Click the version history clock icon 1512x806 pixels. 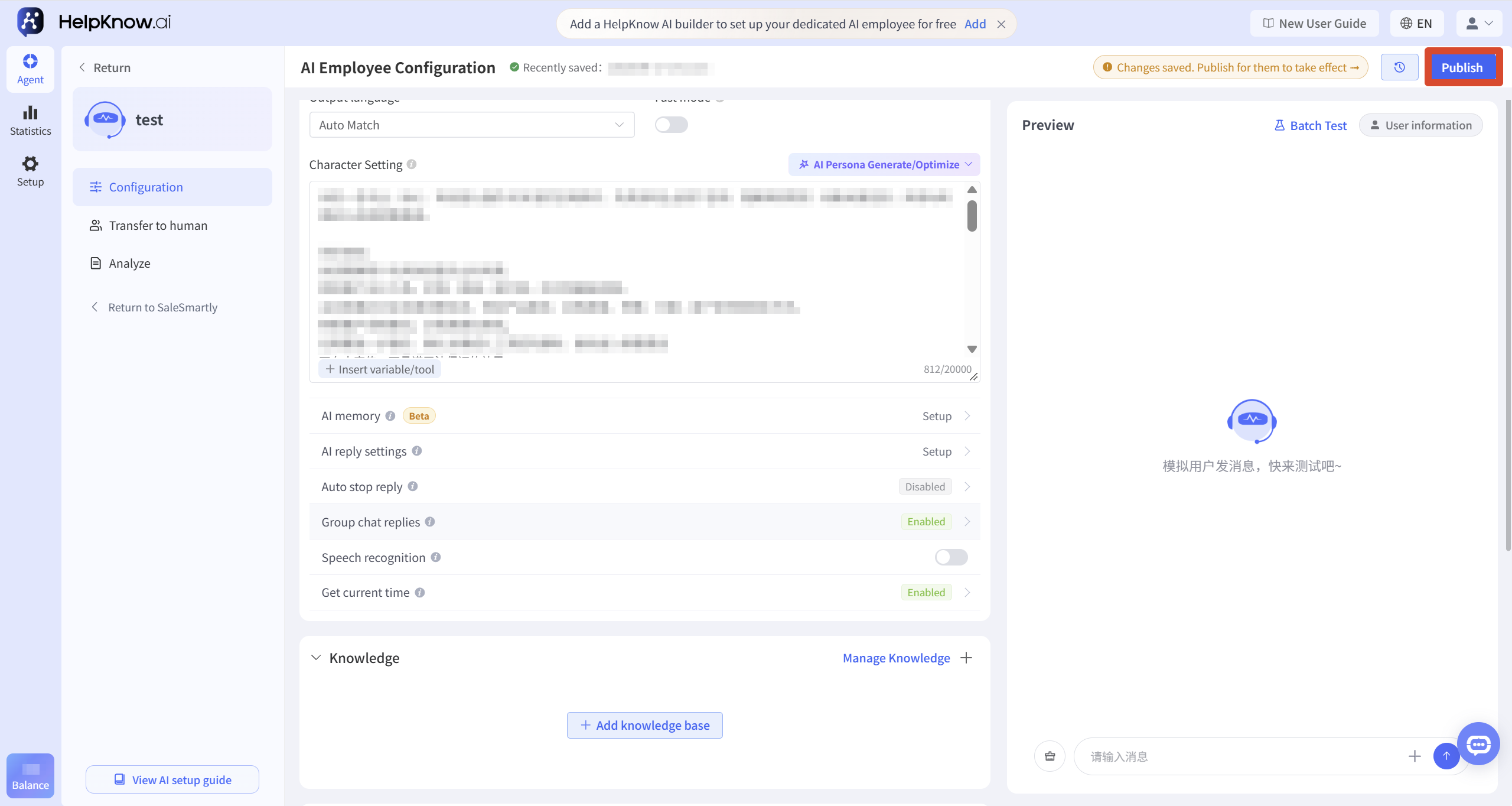tap(1399, 67)
